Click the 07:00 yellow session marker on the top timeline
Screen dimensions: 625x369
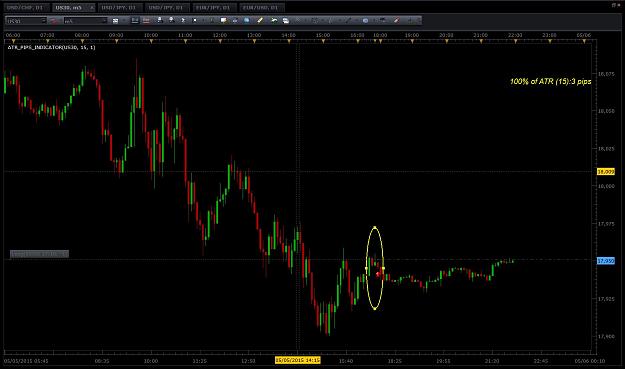pos(47,41)
